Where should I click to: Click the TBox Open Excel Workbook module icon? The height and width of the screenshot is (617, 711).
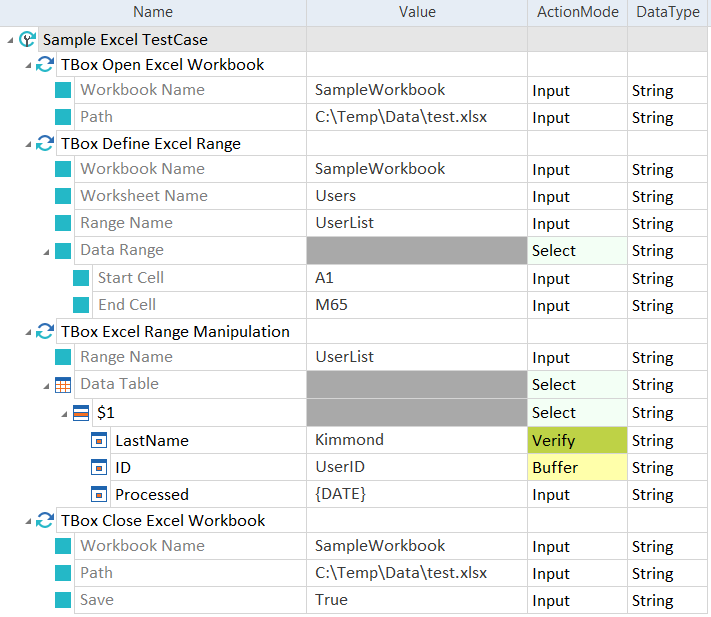pyautogui.click(x=45, y=65)
